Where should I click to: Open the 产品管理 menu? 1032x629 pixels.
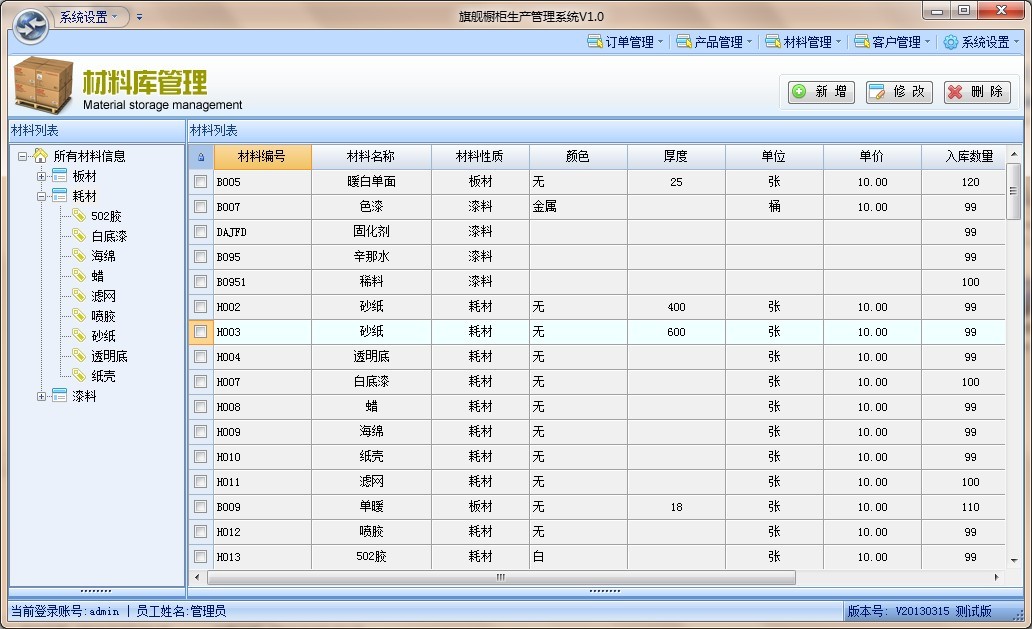point(714,42)
